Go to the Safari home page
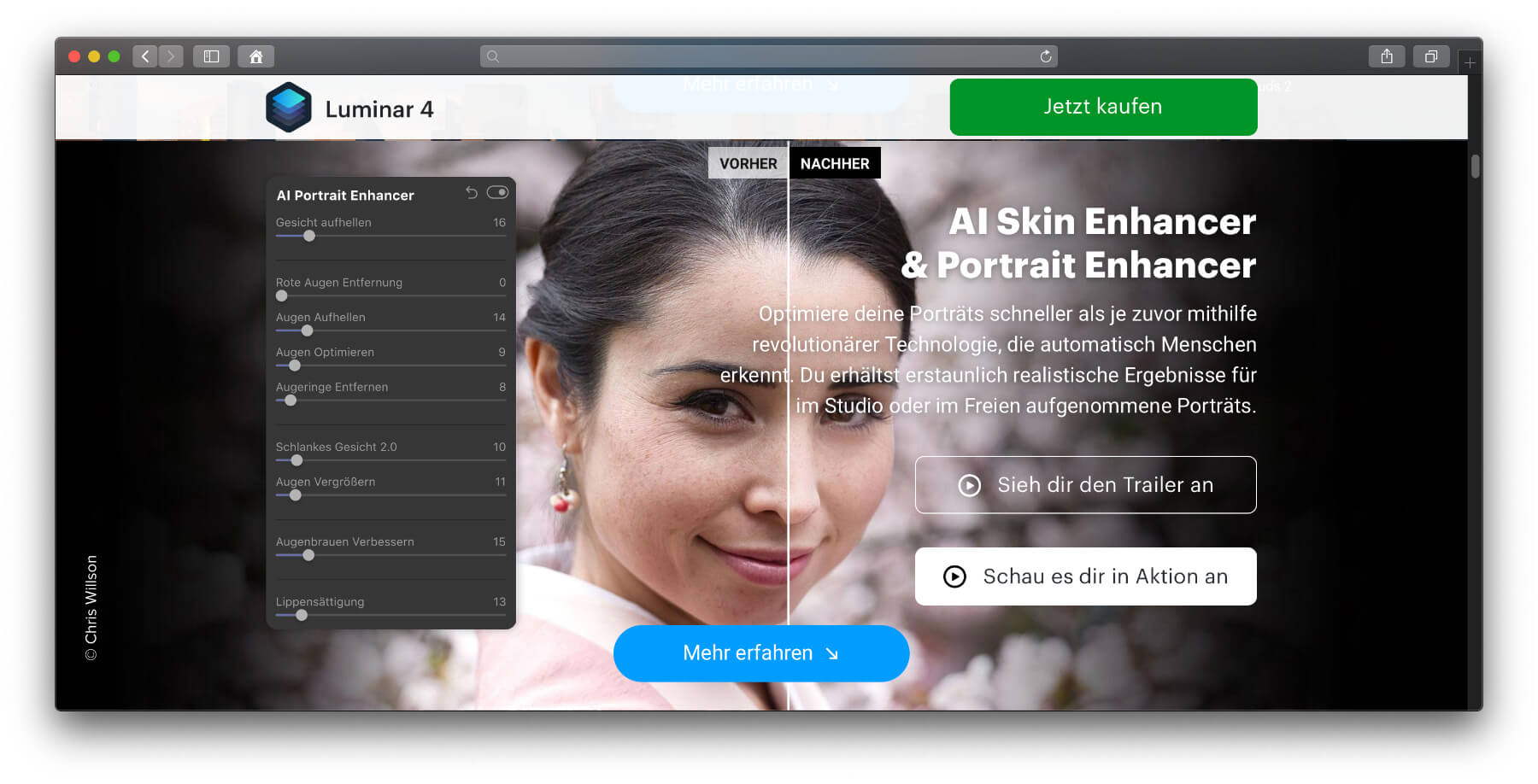Image resolution: width=1538 pixels, height=784 pixels. click(255, 56)
